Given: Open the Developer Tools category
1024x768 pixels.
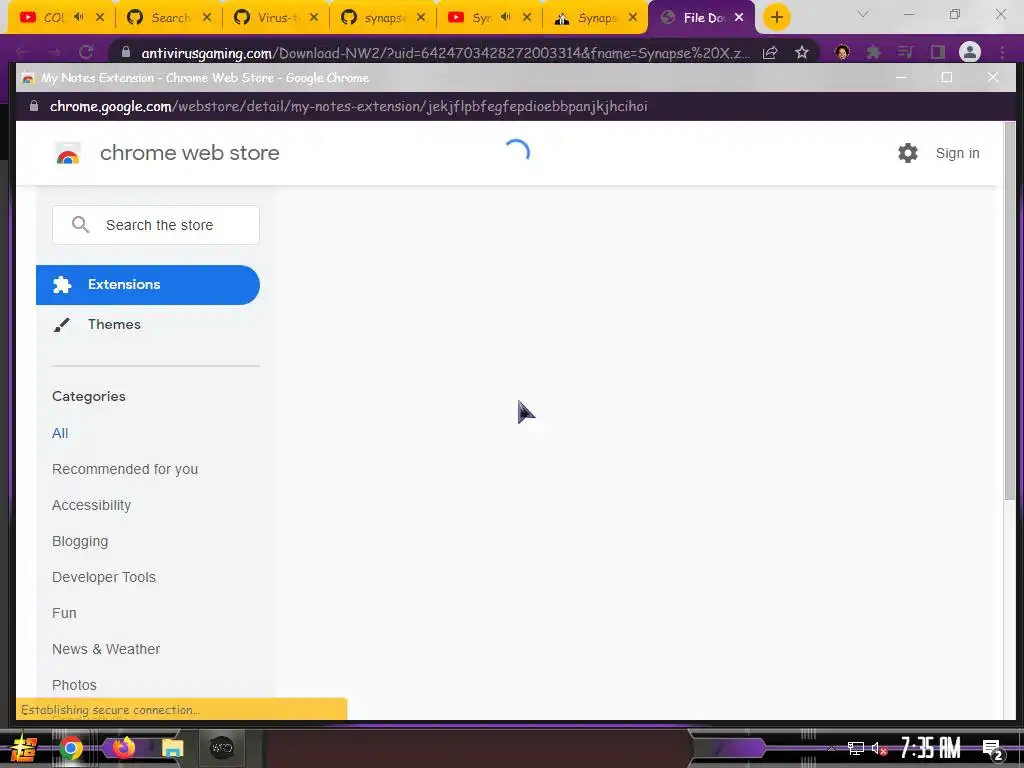Looking at the screenshot, I should pos(104,577).
